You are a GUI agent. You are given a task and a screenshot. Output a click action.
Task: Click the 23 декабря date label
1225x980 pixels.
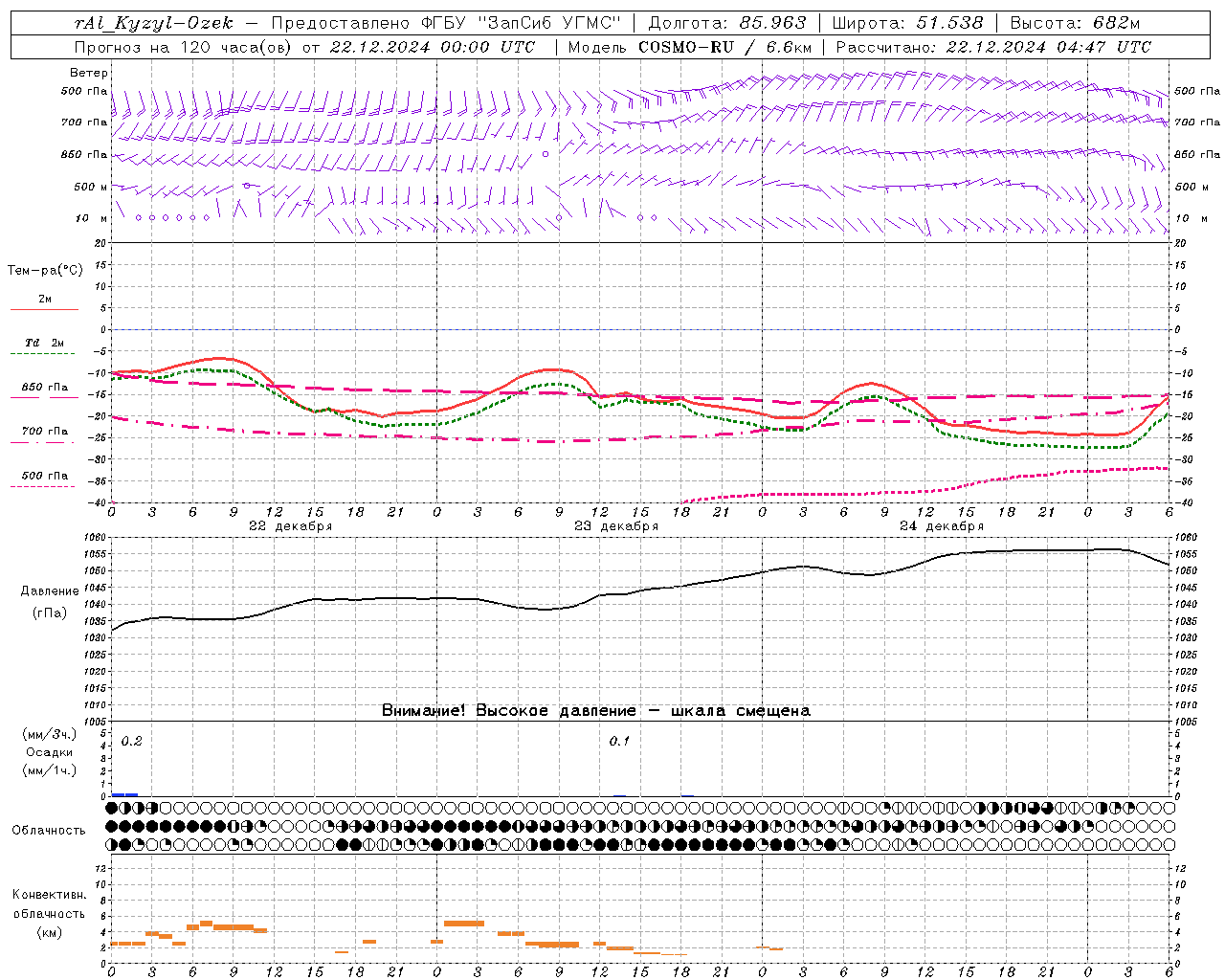coord(616,526)
